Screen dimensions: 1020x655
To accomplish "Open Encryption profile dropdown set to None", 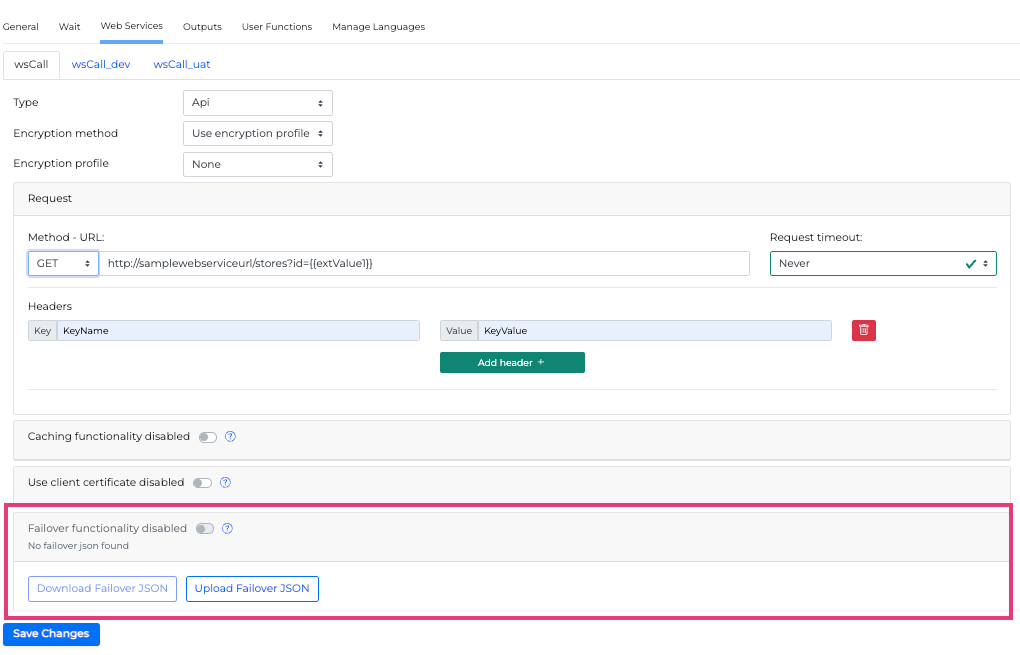I will coord(257,164).
